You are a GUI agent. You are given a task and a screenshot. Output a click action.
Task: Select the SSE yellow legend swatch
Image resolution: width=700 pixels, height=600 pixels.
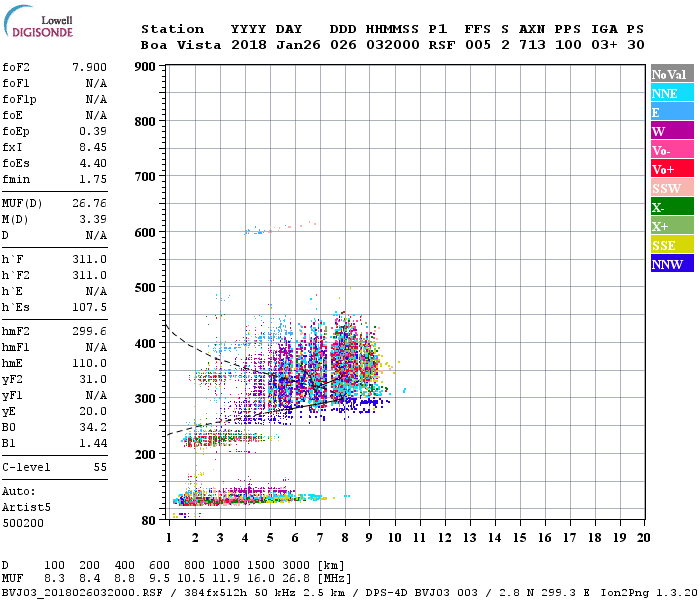[x=672, y=245]
